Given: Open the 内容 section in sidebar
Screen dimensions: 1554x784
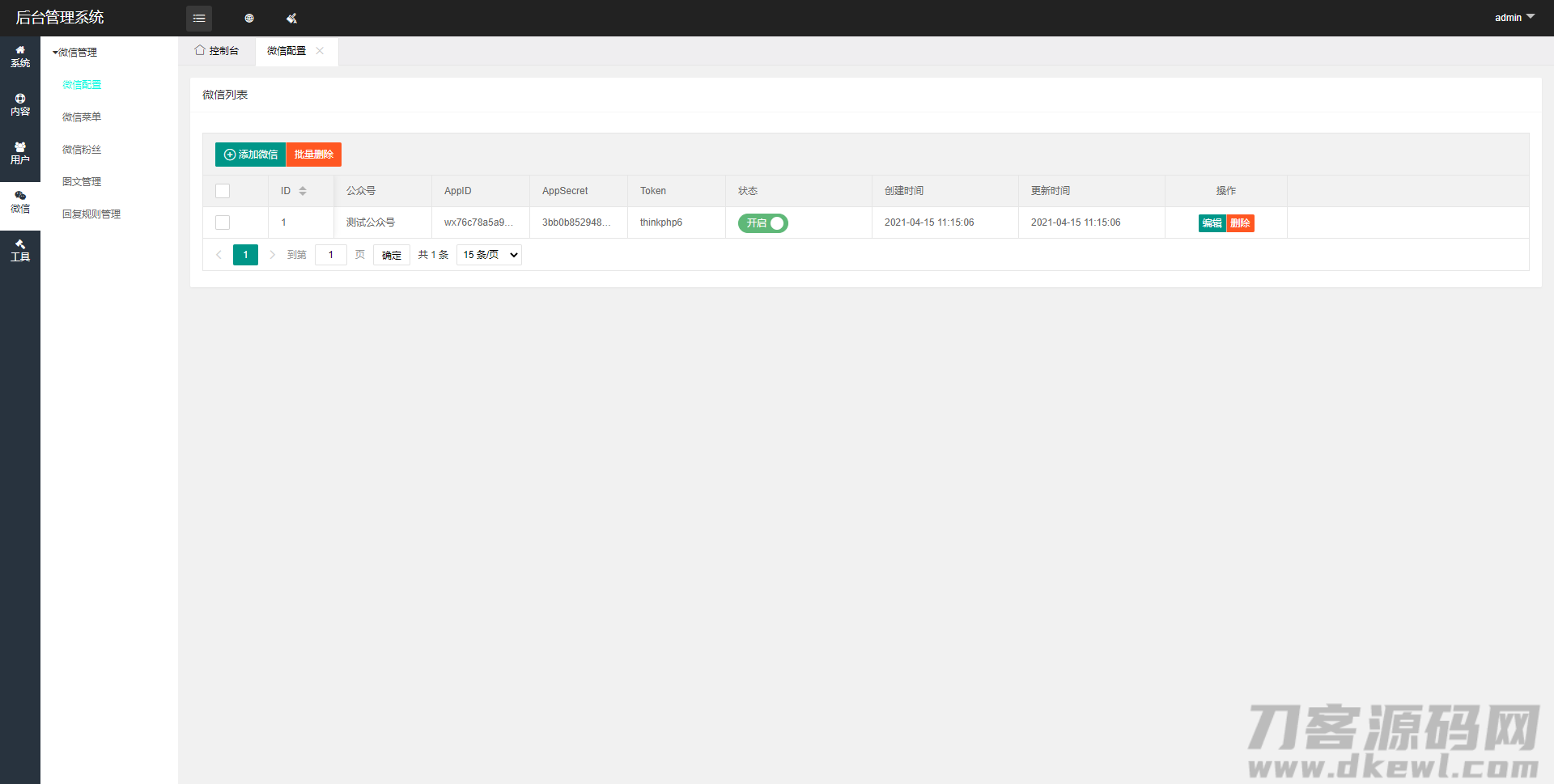Looking at the screenshot, I should coord(20,104).
